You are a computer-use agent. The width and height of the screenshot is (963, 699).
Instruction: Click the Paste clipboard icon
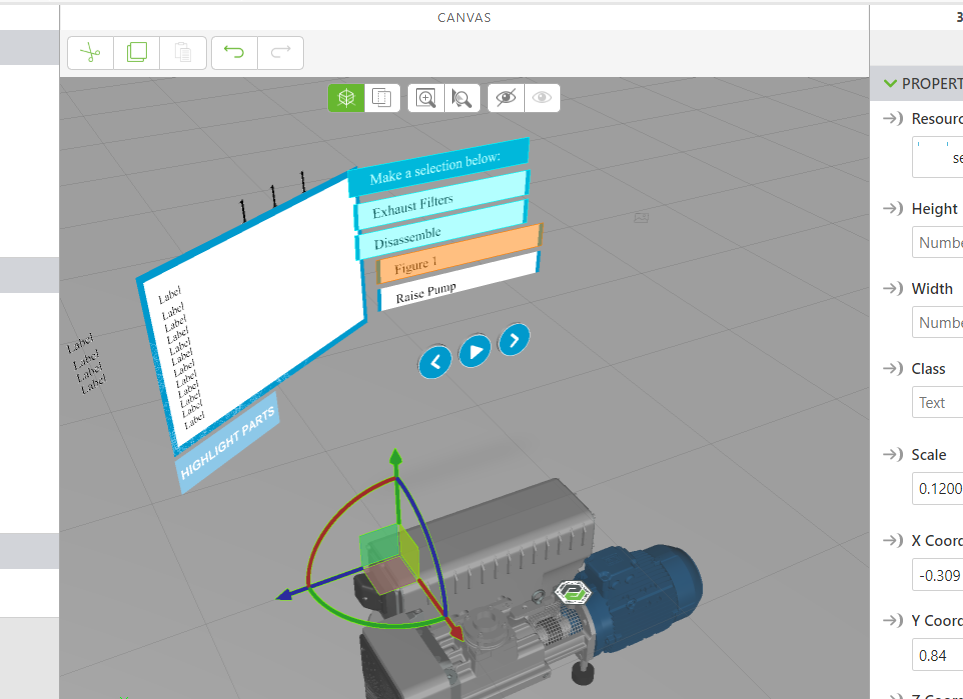click(183, 53)
